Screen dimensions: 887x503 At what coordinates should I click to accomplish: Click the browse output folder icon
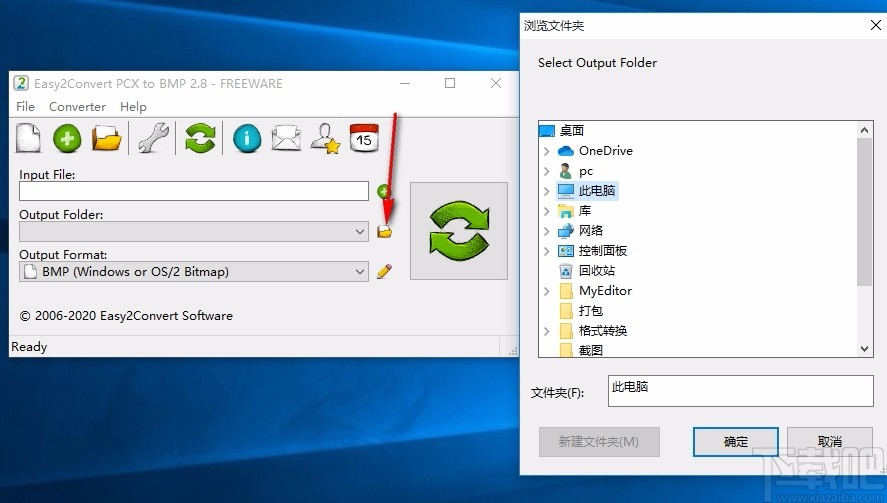click(x=385, y=231)
